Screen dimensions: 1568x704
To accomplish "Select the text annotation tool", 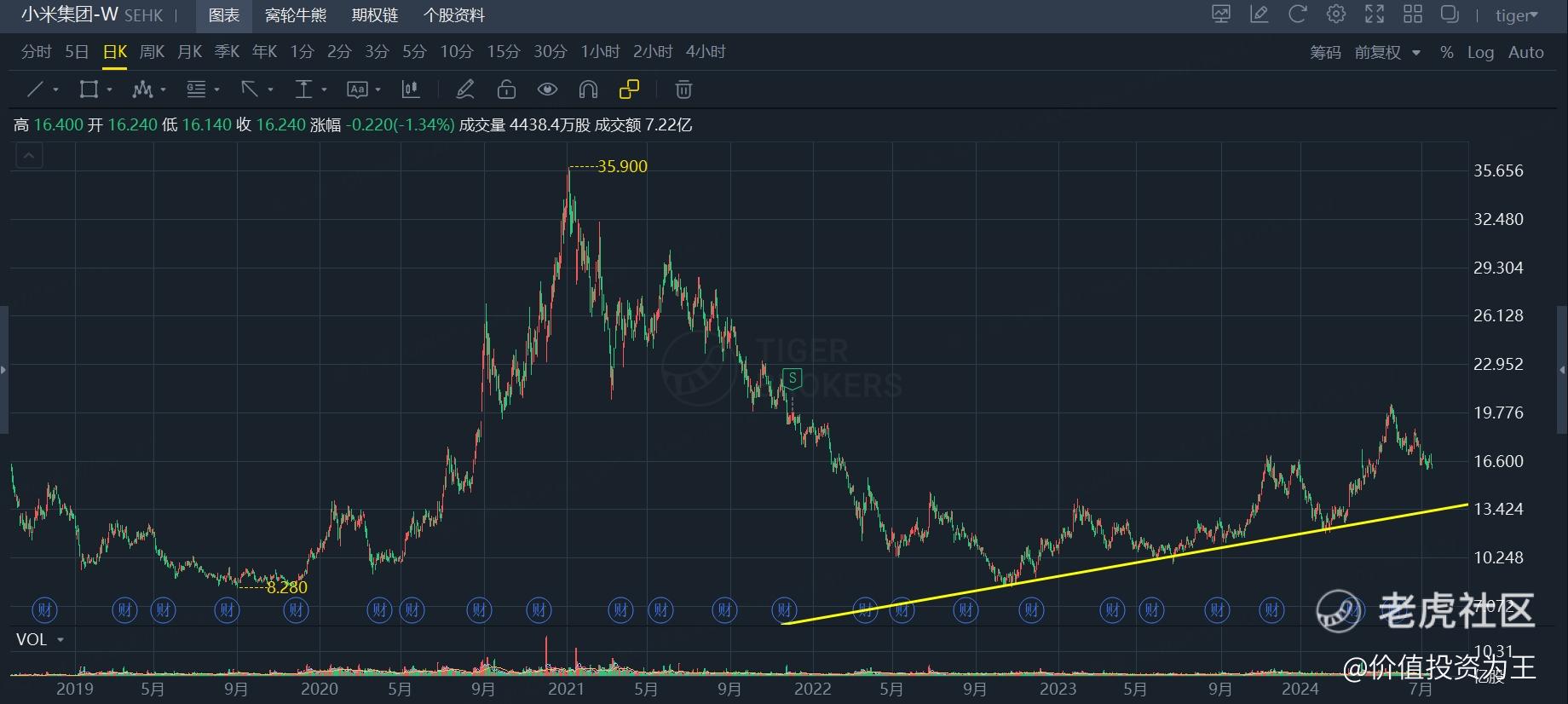I will pyautogui.click(x=357, y=89).
